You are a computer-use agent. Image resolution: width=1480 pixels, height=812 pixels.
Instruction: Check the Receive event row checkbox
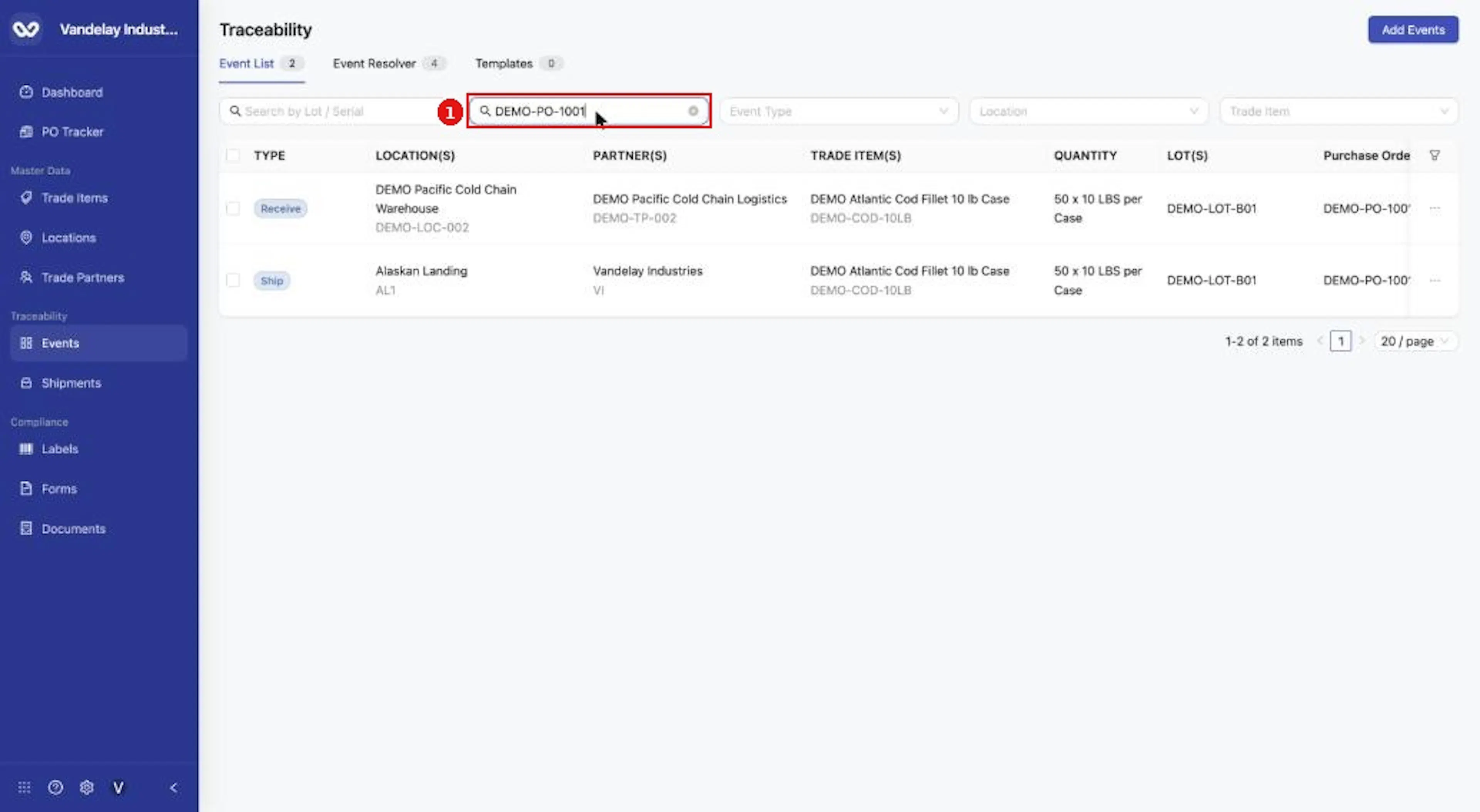pyautogui.click(x=233, y=208)
